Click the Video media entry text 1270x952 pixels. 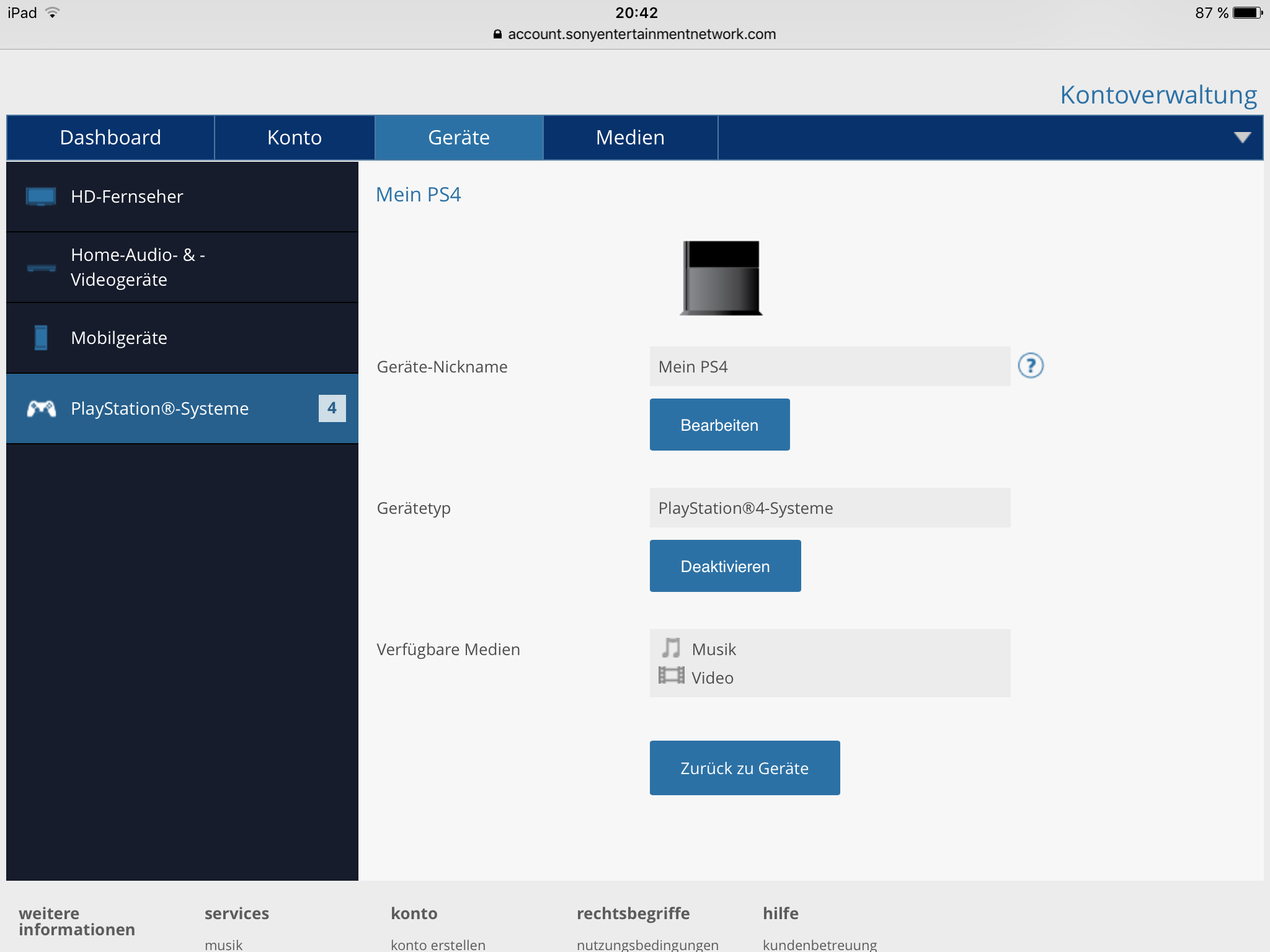[713, 677]
